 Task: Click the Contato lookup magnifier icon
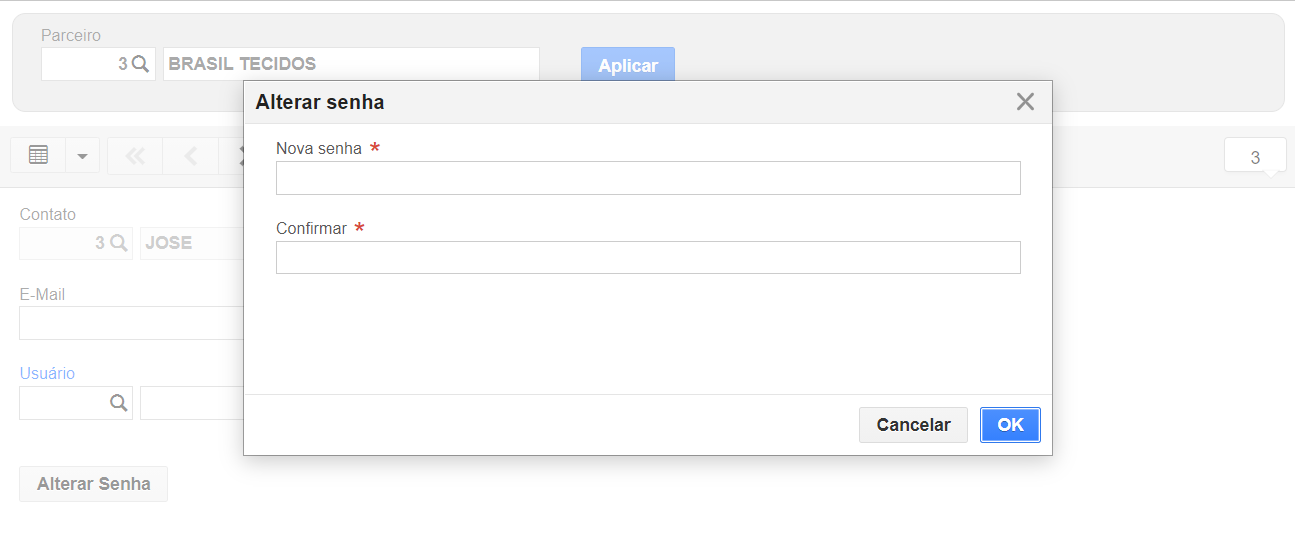pyautogui.click(x=117, y=243)
